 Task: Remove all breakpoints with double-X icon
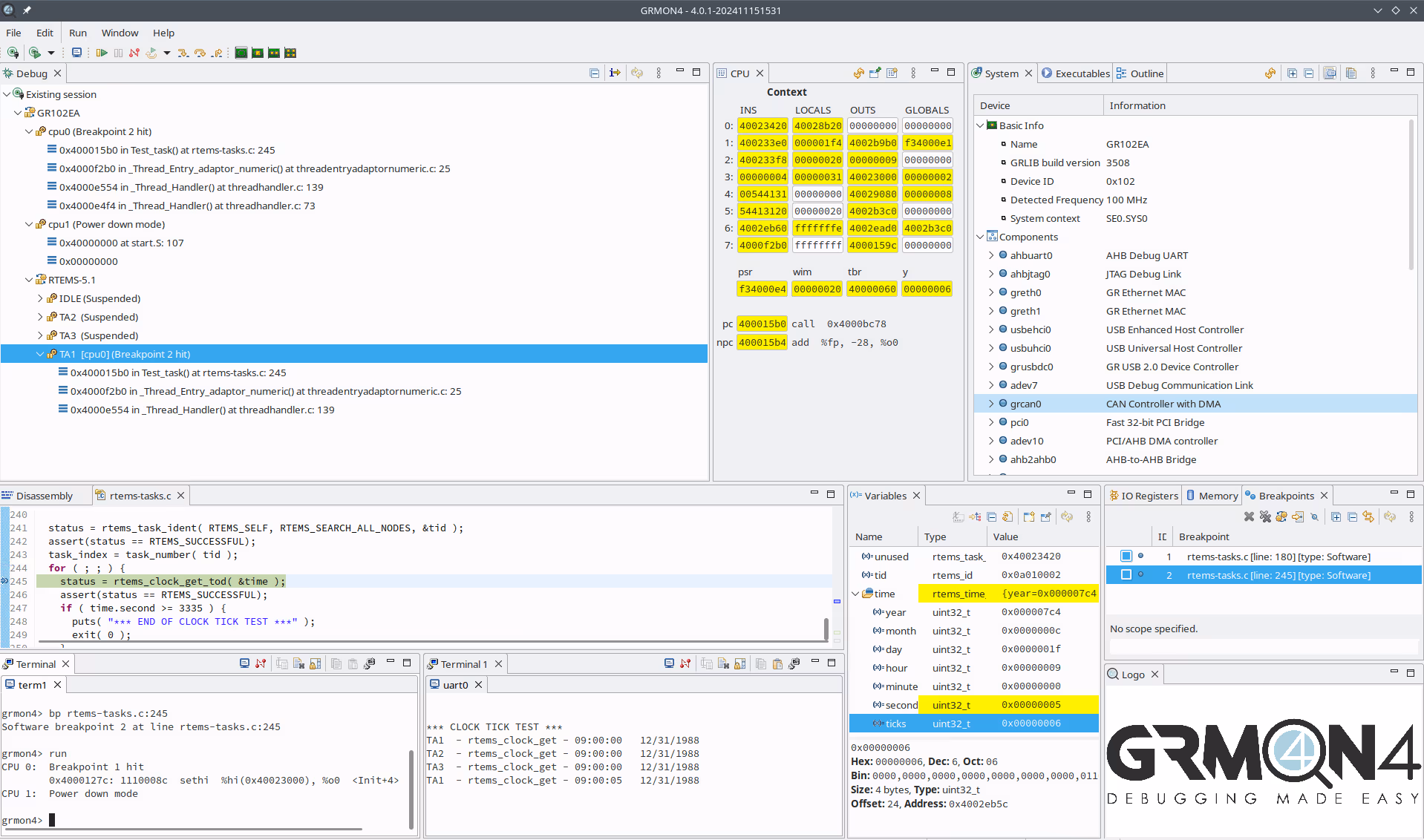[x=1265, y=516]
